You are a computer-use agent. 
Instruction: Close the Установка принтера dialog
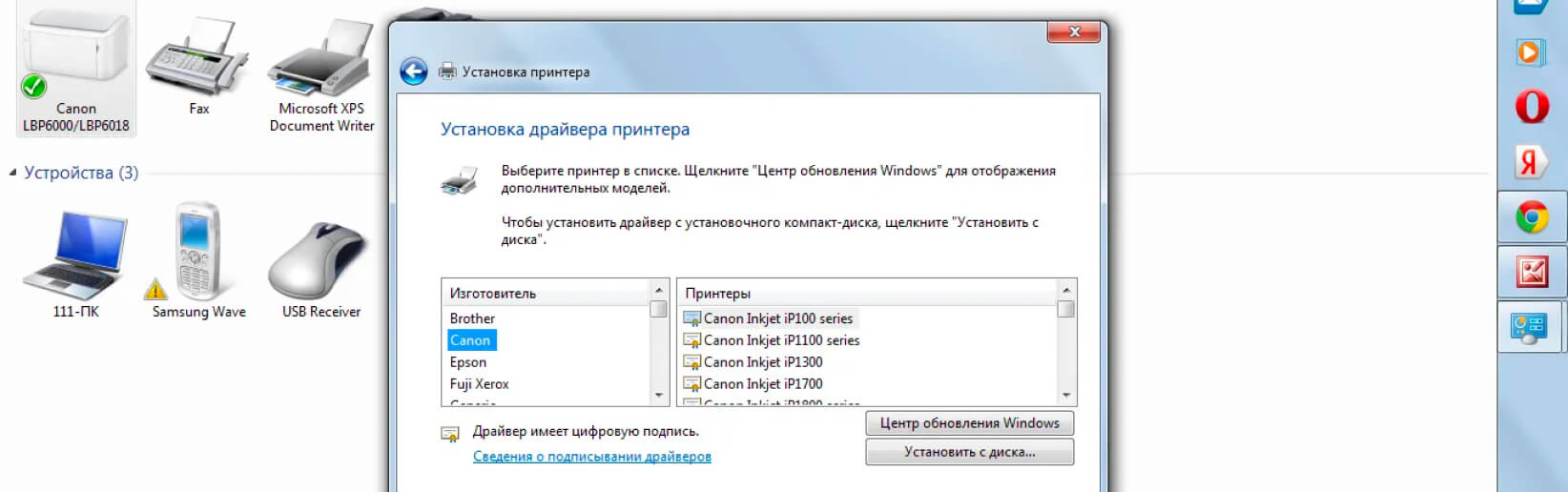[1074, 31]
